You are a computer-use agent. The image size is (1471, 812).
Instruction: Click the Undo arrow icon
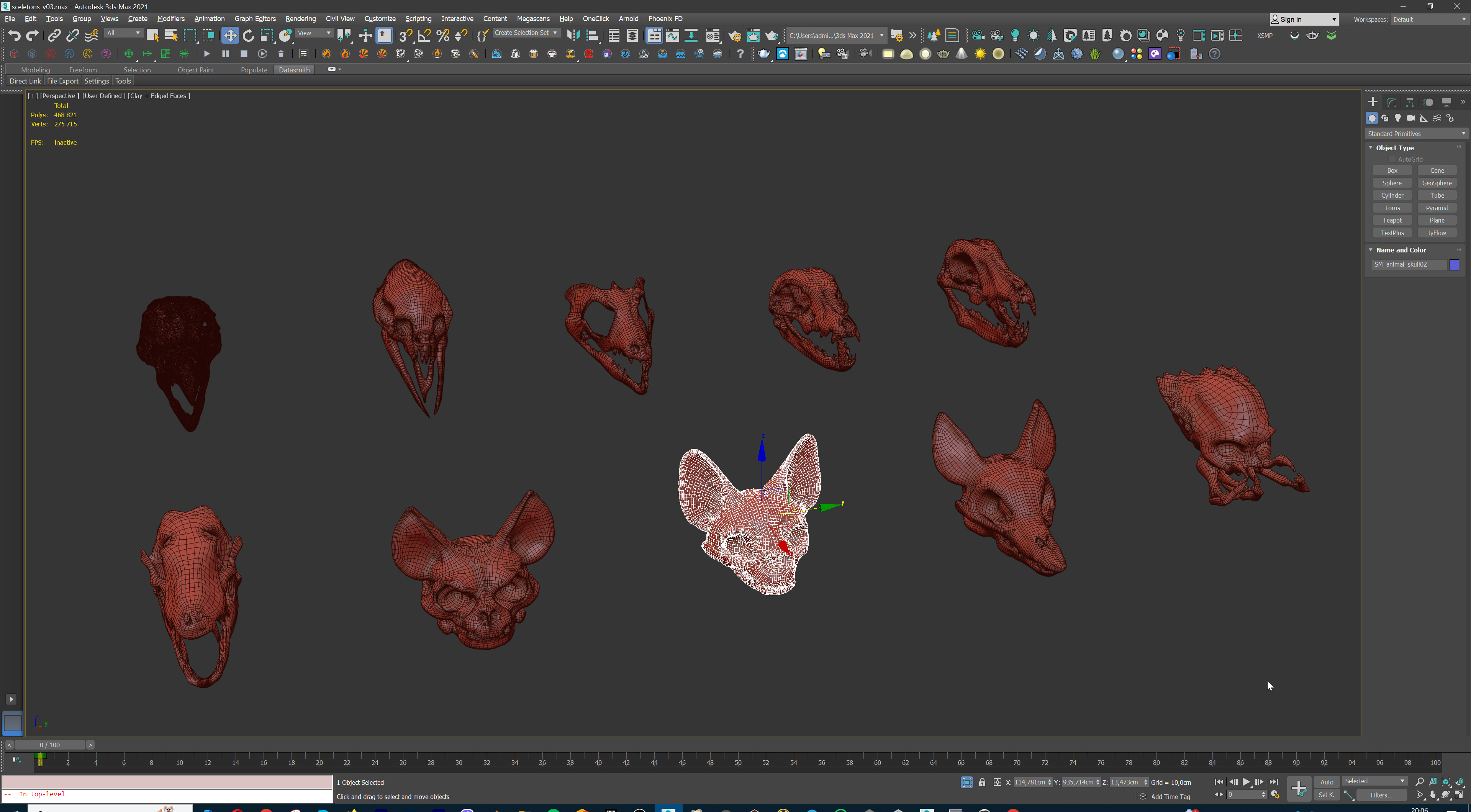[14, 35]
